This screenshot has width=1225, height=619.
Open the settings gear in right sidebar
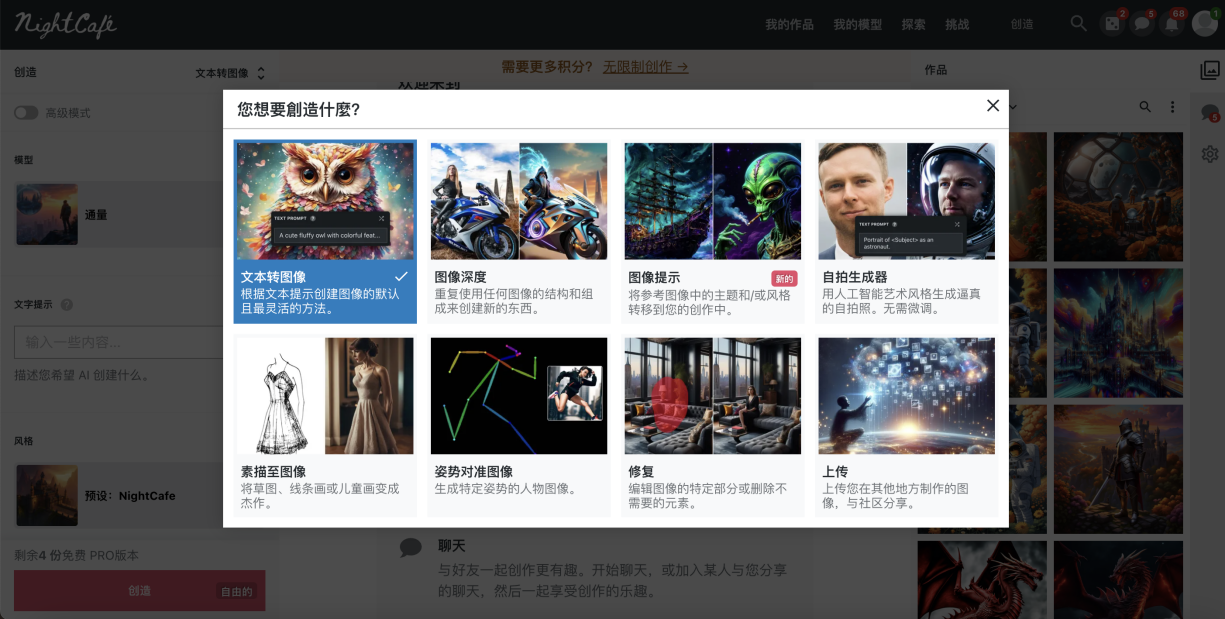[1210, 153]
